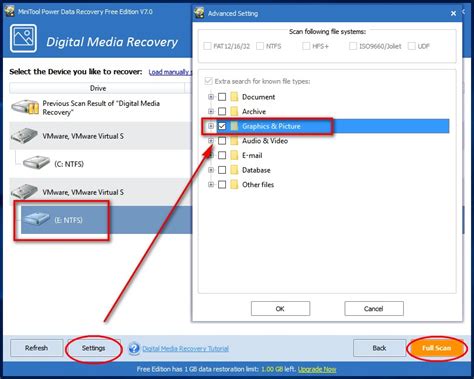Click the first VMware Virtual S disk icon
Image resolution: width=474 pixels, height=379 pixels.
pyautogui.click(x=24, y=136)
